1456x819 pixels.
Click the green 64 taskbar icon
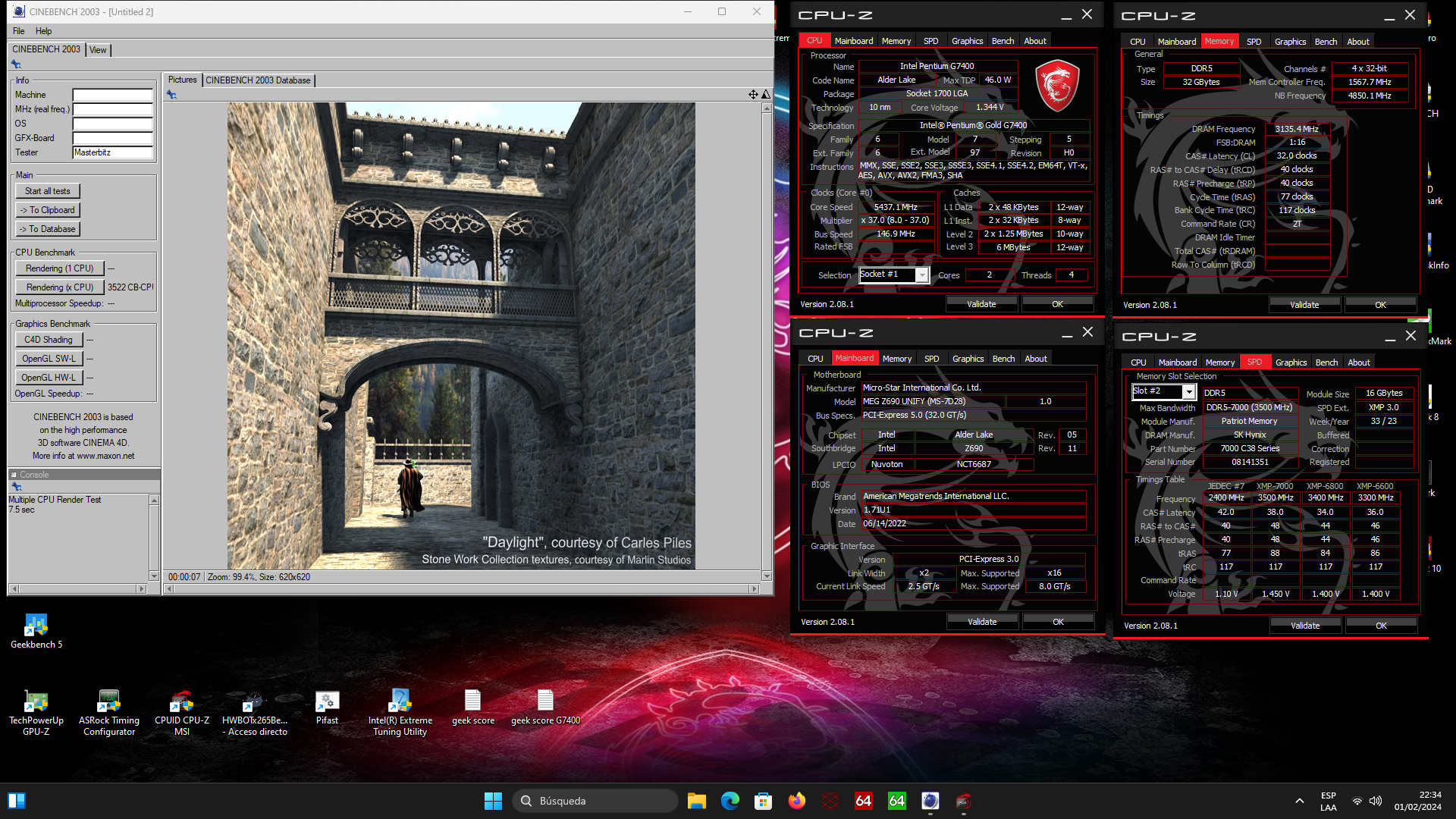tap(897, 801)
